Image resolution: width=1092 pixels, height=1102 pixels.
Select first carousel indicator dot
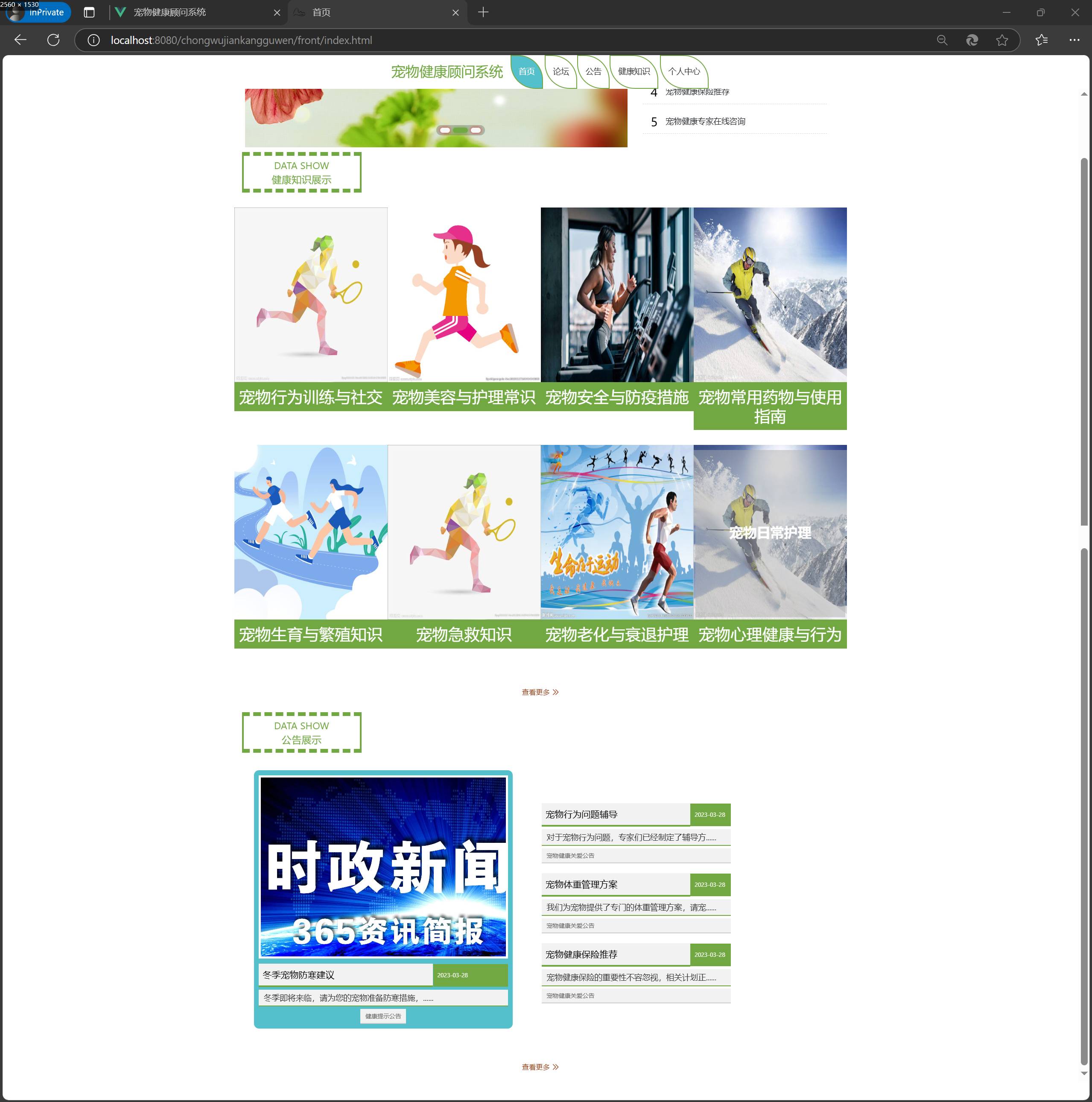(445, 130)
